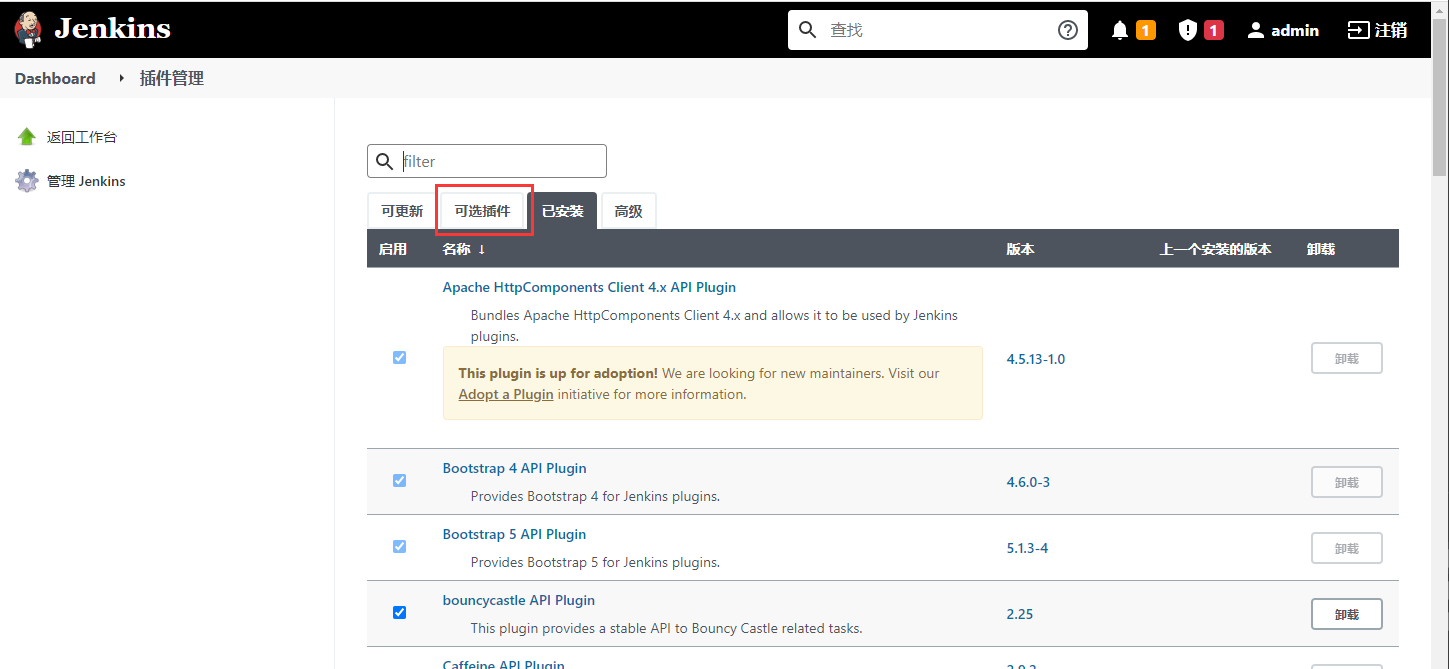Click version link 4.6.0-3
This screenshot has width=1449, height=669.
coord(1028,482)
